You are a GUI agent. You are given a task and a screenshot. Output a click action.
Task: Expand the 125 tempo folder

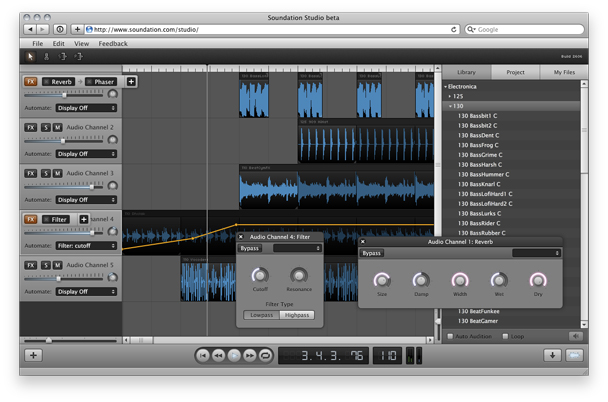point(450,97)
